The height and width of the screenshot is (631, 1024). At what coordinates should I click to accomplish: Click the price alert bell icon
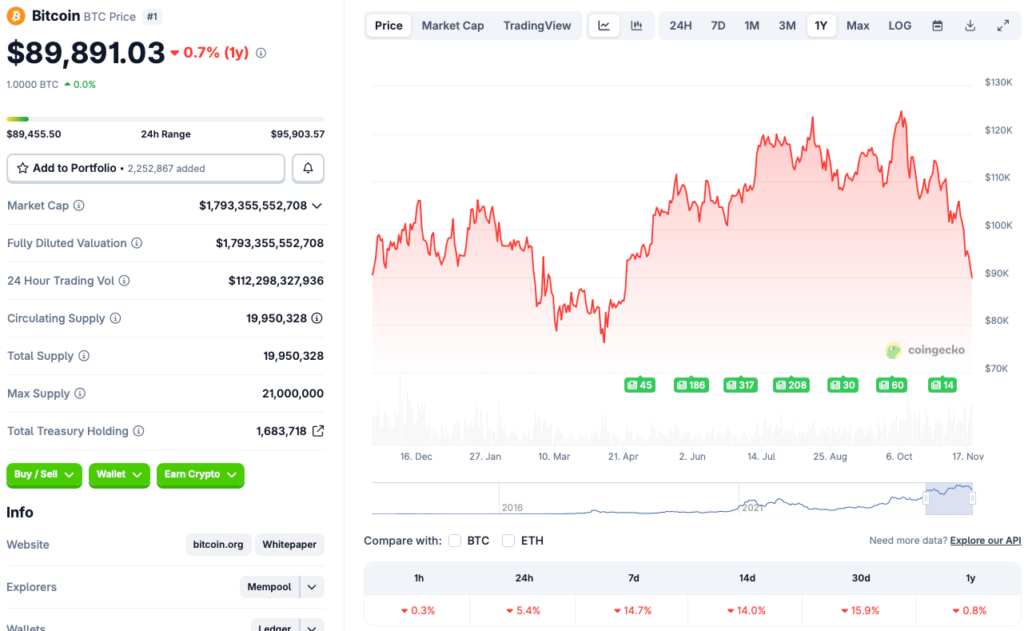(x=308, y=168)
